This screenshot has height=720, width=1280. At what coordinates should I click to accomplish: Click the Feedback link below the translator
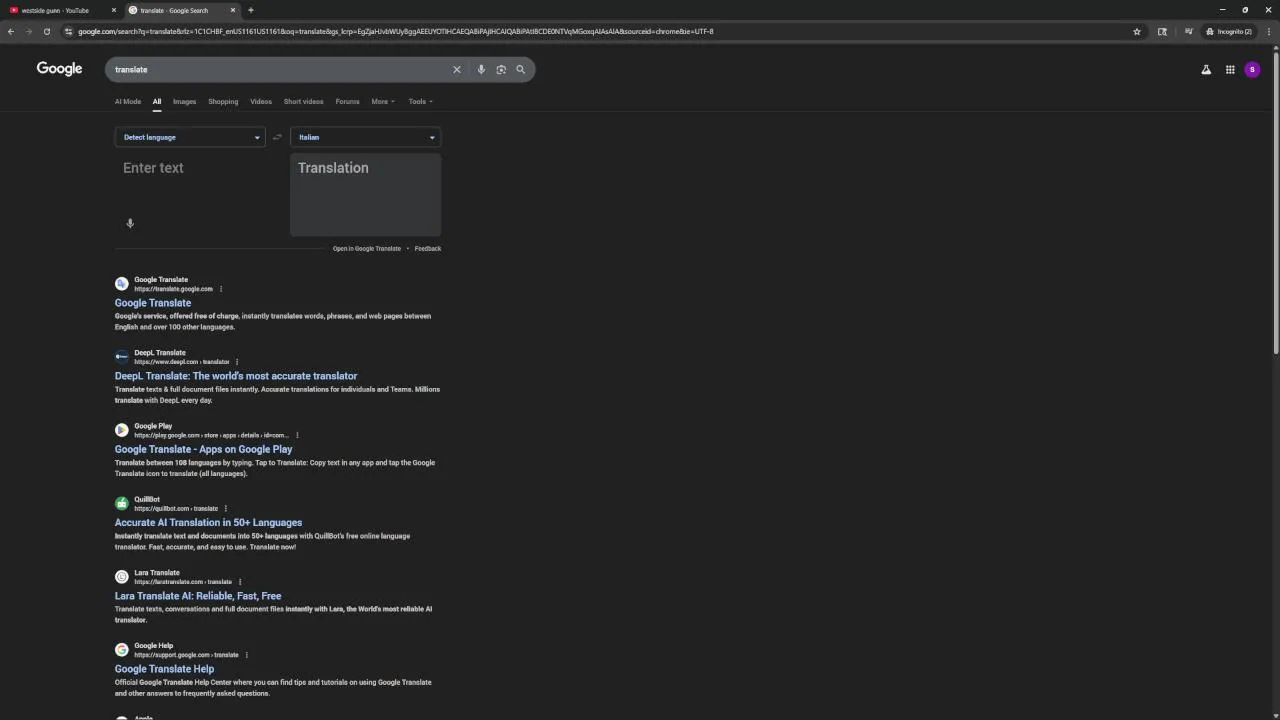[428, 248]
